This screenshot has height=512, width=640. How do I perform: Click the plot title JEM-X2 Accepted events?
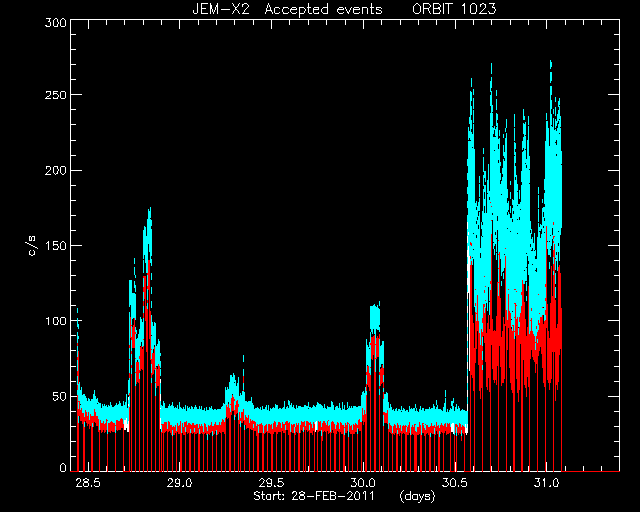(287, 9)
